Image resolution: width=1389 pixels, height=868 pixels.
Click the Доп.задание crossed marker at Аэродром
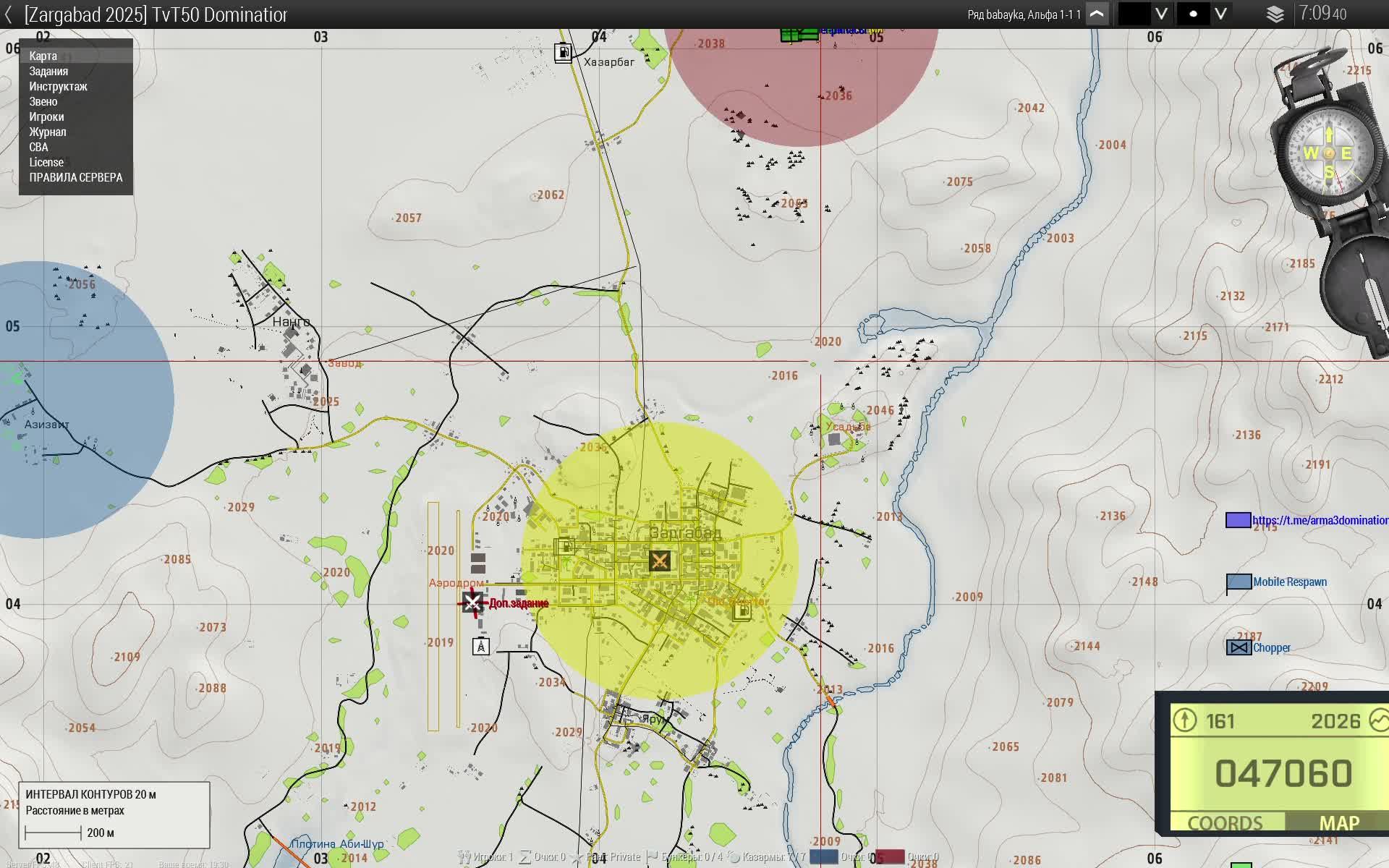pos(472,602)
